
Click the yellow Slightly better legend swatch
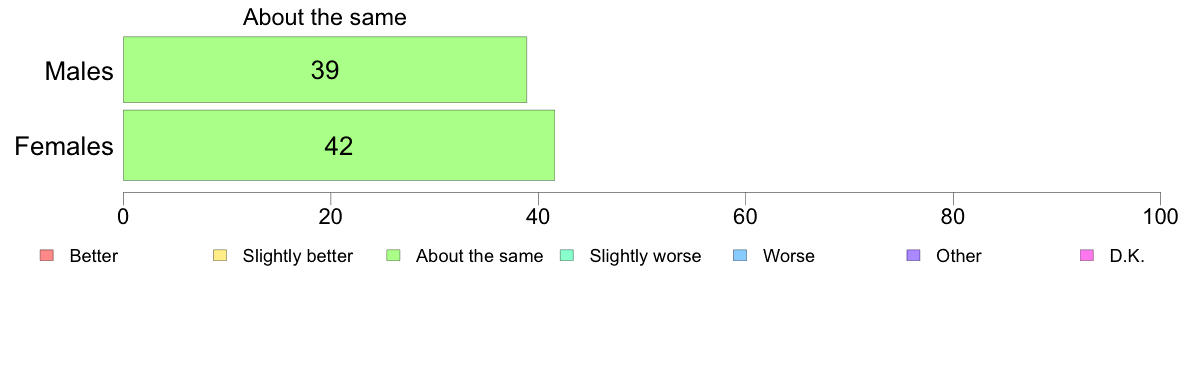[x=220, y=256]
